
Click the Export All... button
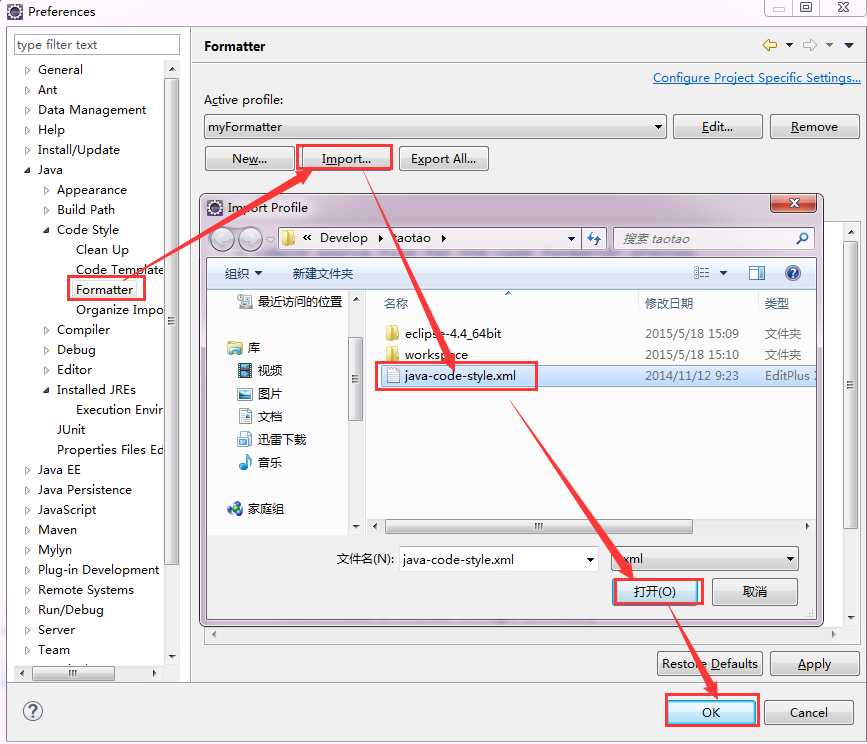pyautogui.click(x=443, y=159)
